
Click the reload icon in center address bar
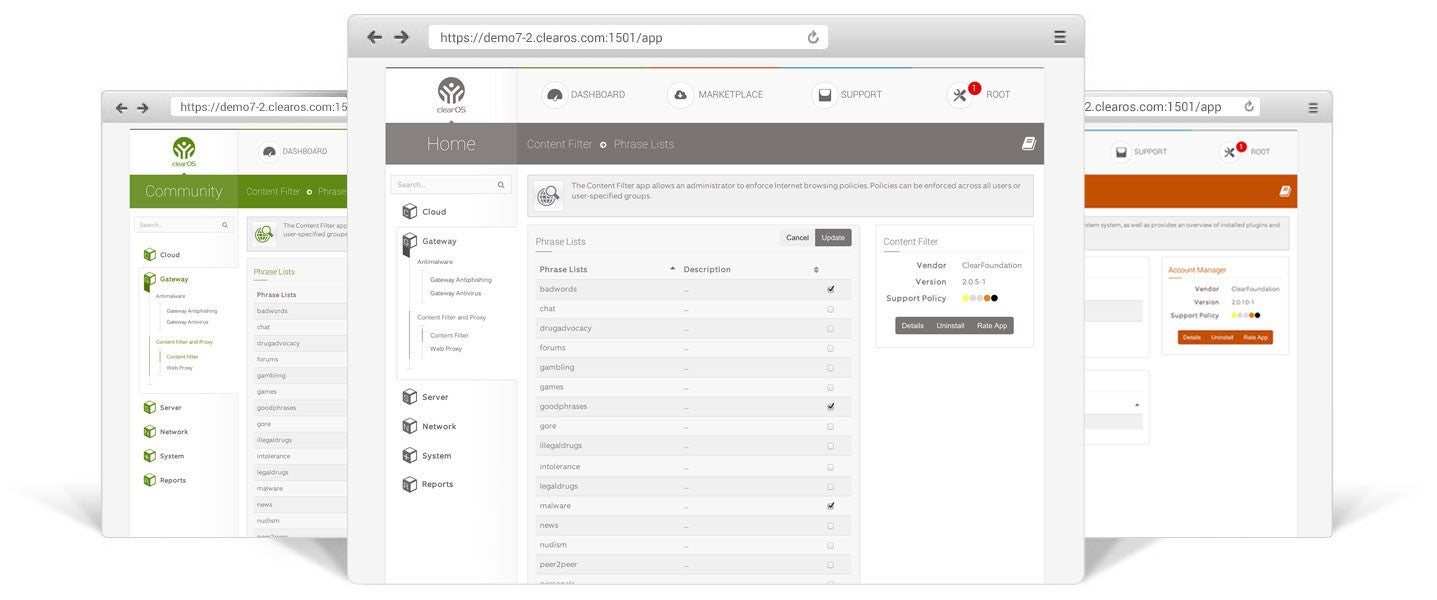point(813,38)
